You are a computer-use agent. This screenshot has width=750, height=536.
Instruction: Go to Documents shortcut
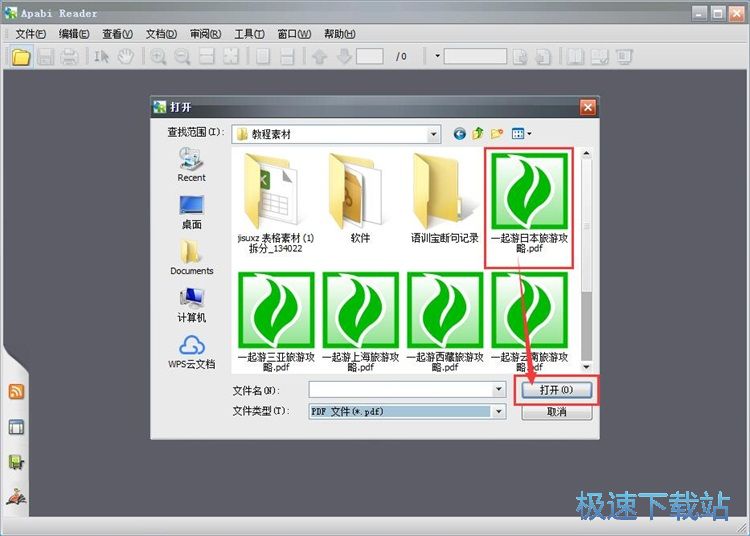(x=191, y=258)
